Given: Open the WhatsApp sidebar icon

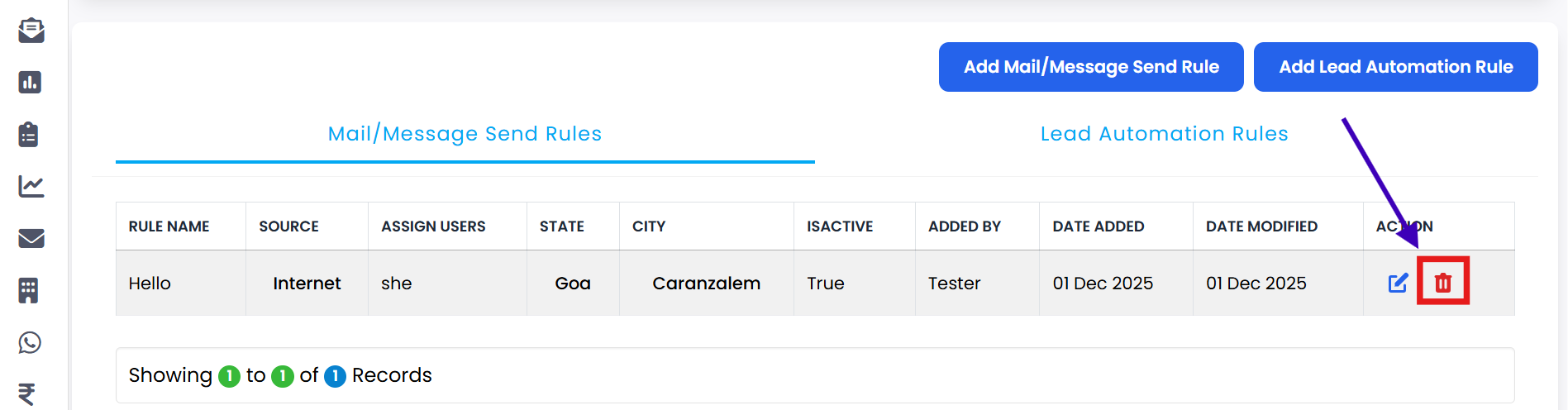Looking at the screenshot, I should pos(30,342).
